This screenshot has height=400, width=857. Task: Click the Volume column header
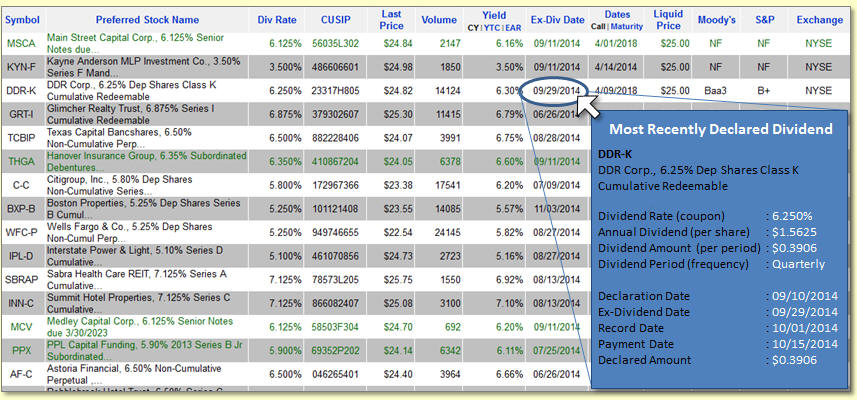(439, 20)
